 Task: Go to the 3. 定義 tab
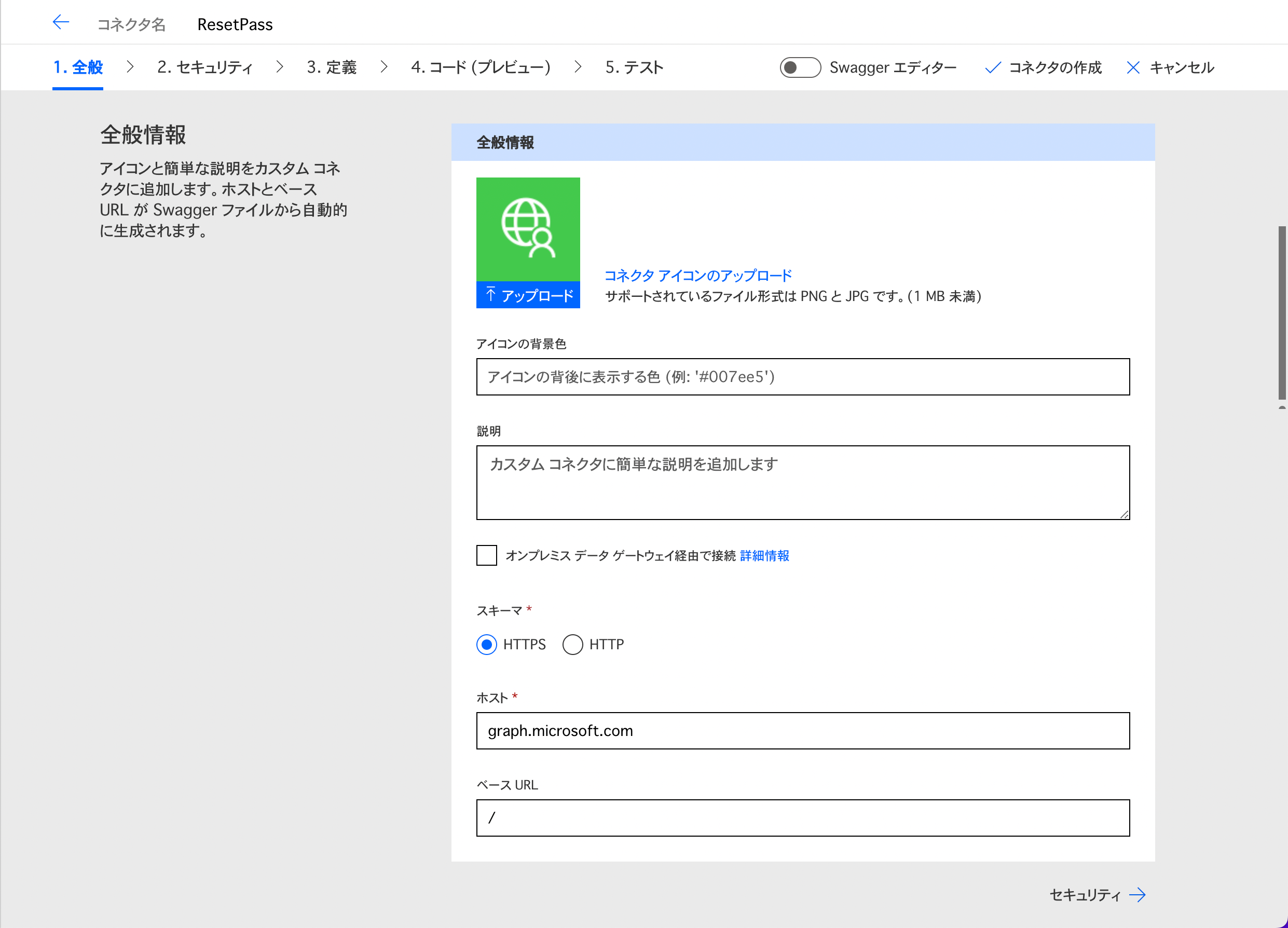click(x=332, y=67)
